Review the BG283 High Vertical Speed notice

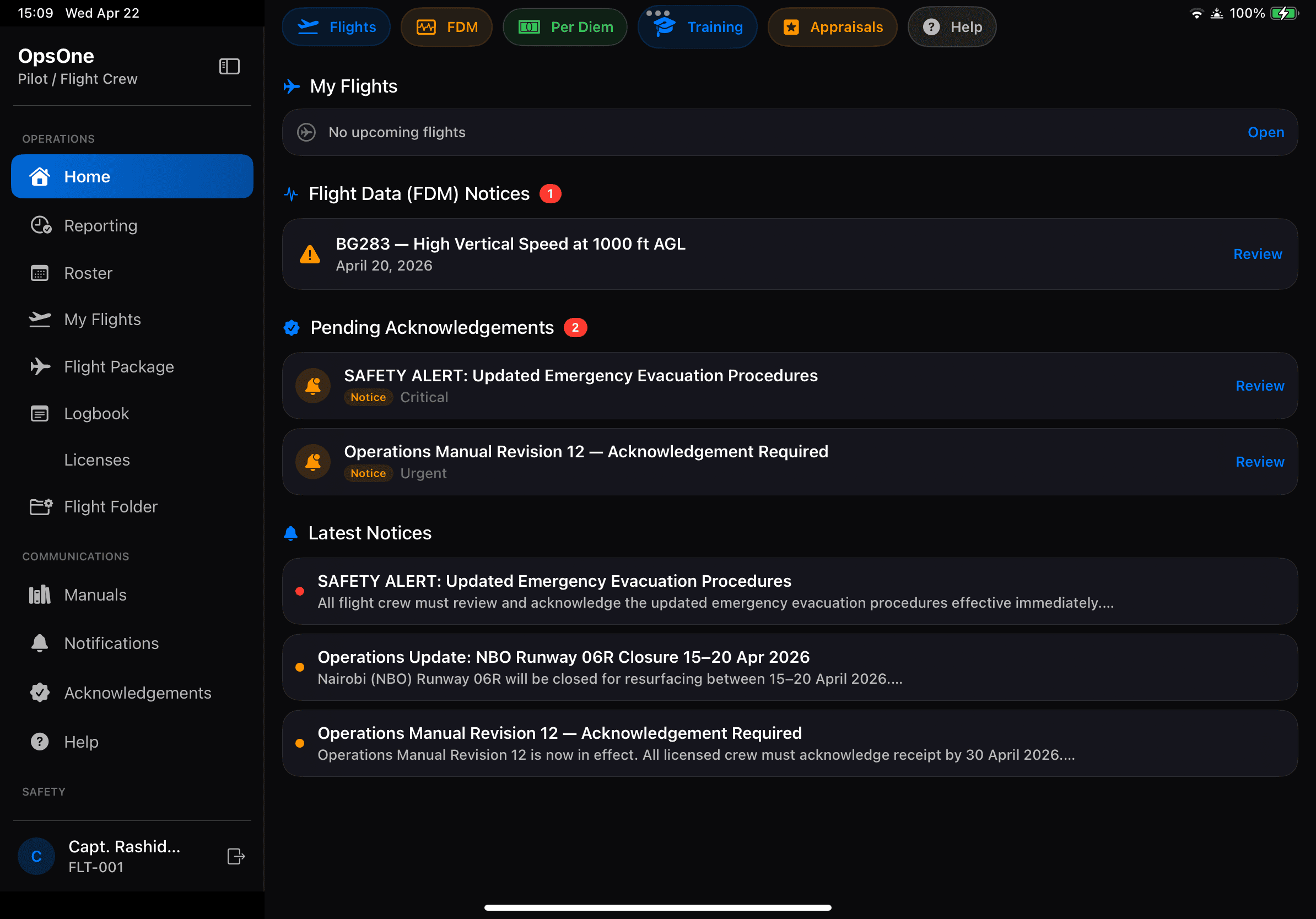[x=1258, y=254]
